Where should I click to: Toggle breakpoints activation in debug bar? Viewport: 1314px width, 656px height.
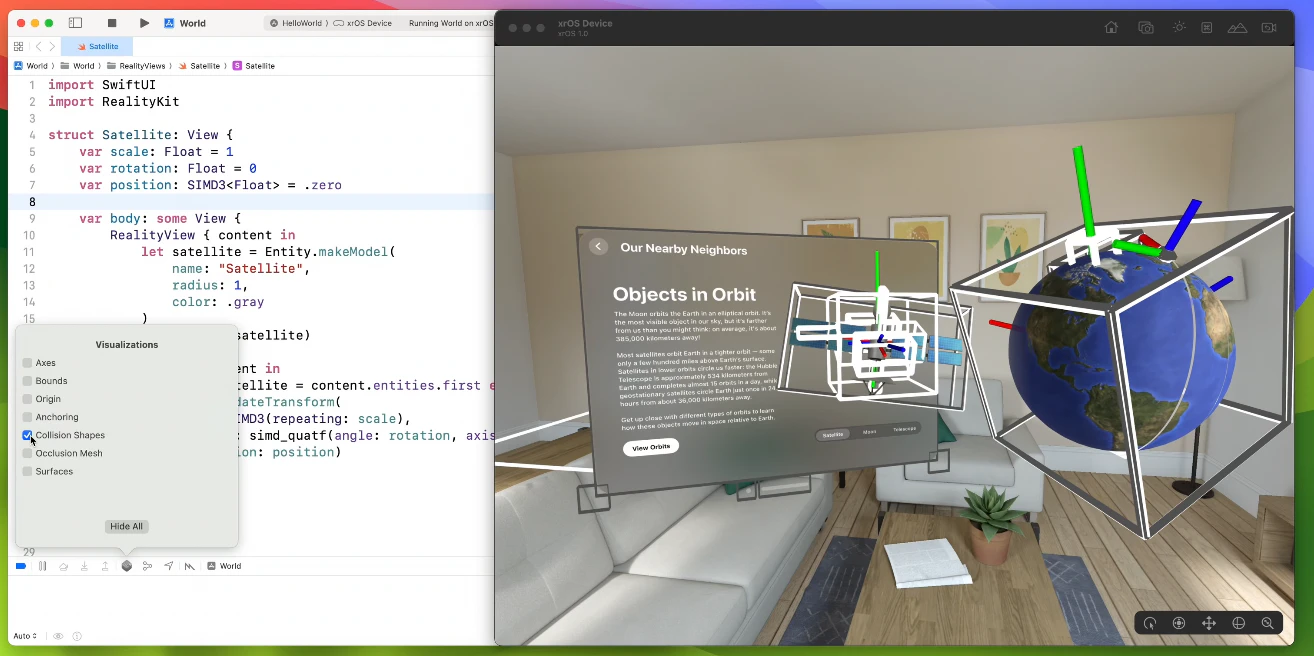[20, 566]
